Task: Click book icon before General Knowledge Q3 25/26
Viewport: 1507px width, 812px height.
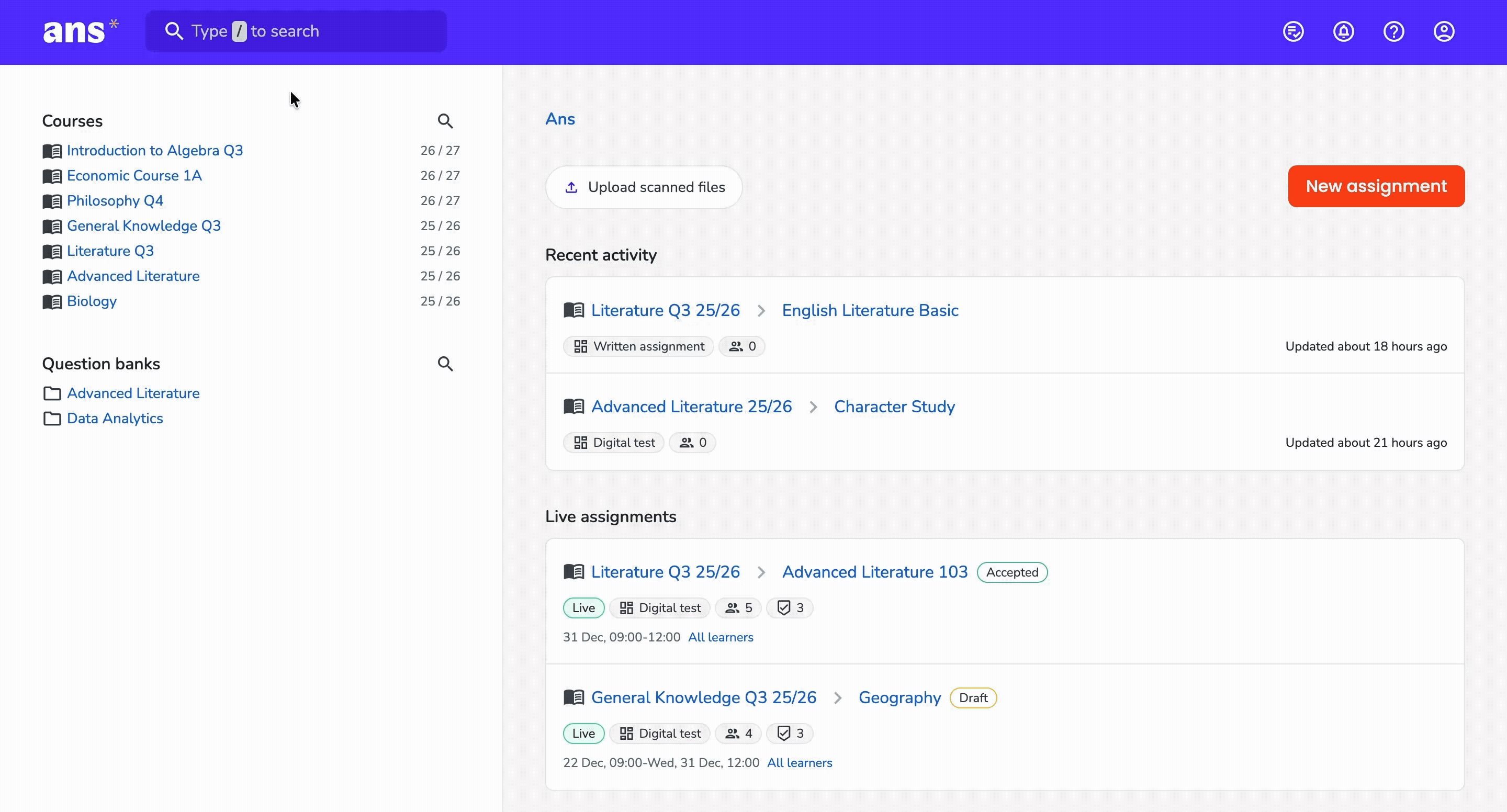Action: click(x=574, y=697)
